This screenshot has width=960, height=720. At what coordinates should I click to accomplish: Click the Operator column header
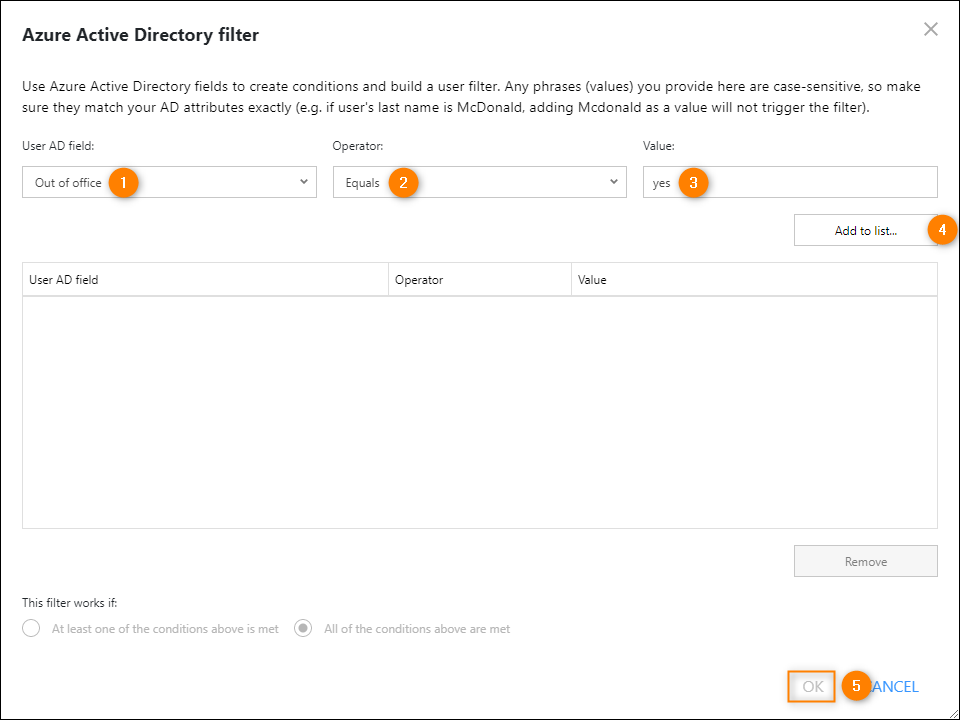pos(480,280)
